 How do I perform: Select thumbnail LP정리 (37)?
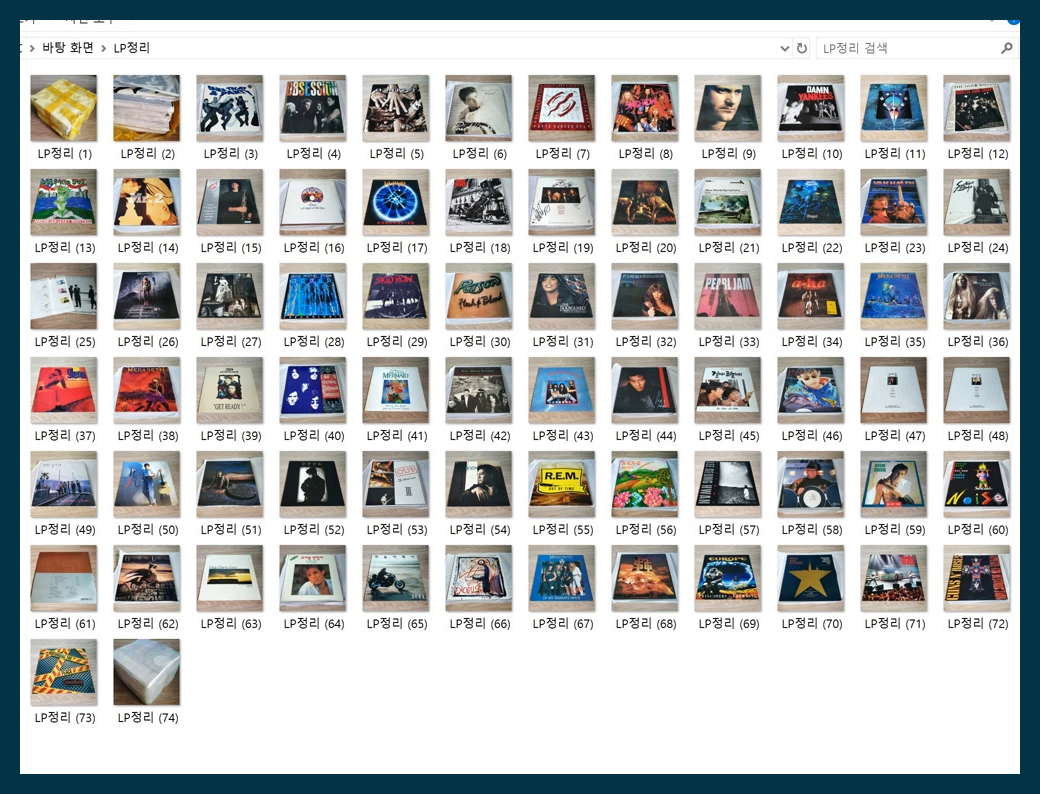64,391
